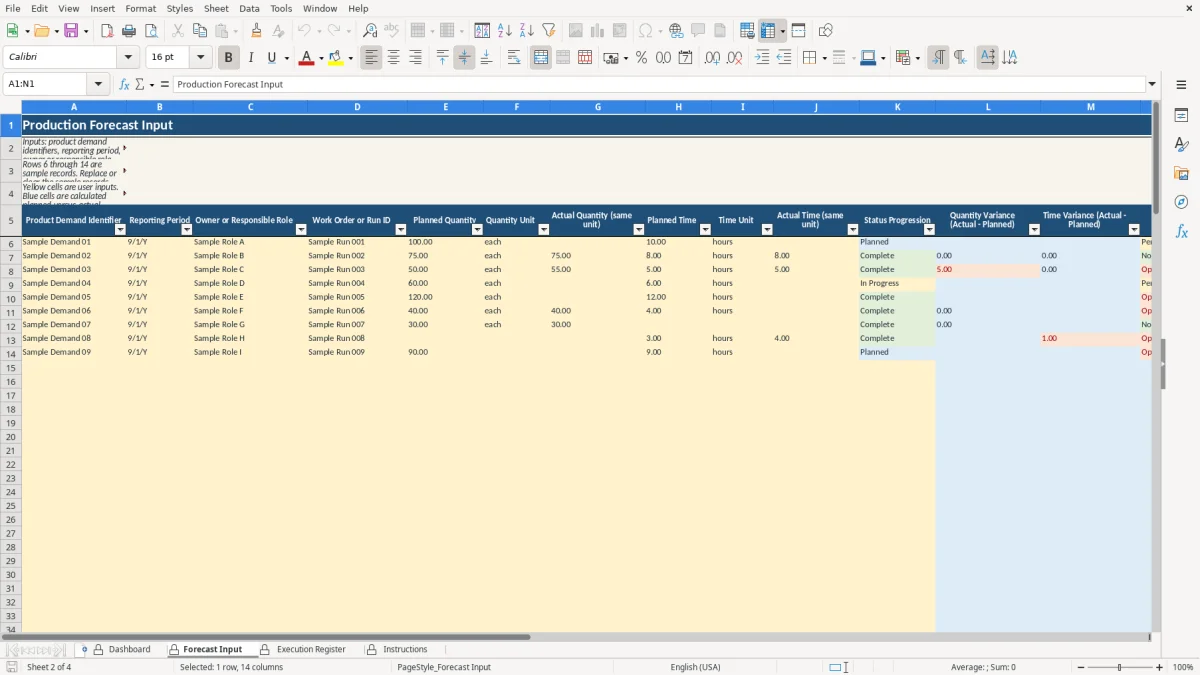The width and height of the screenshot is (1200, 675).
Task: Toggle Merge and Center Cells
Action: (x=541, y=58)
